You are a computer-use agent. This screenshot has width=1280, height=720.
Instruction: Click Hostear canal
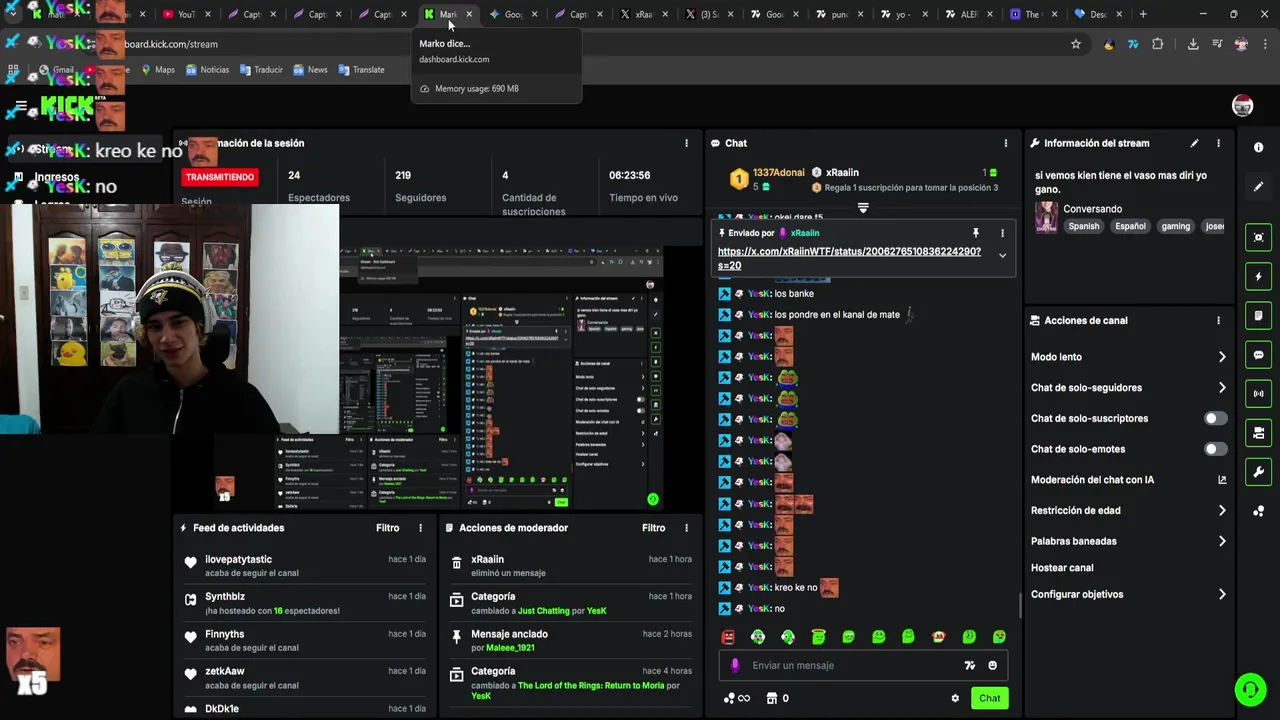coord(1062,568)
